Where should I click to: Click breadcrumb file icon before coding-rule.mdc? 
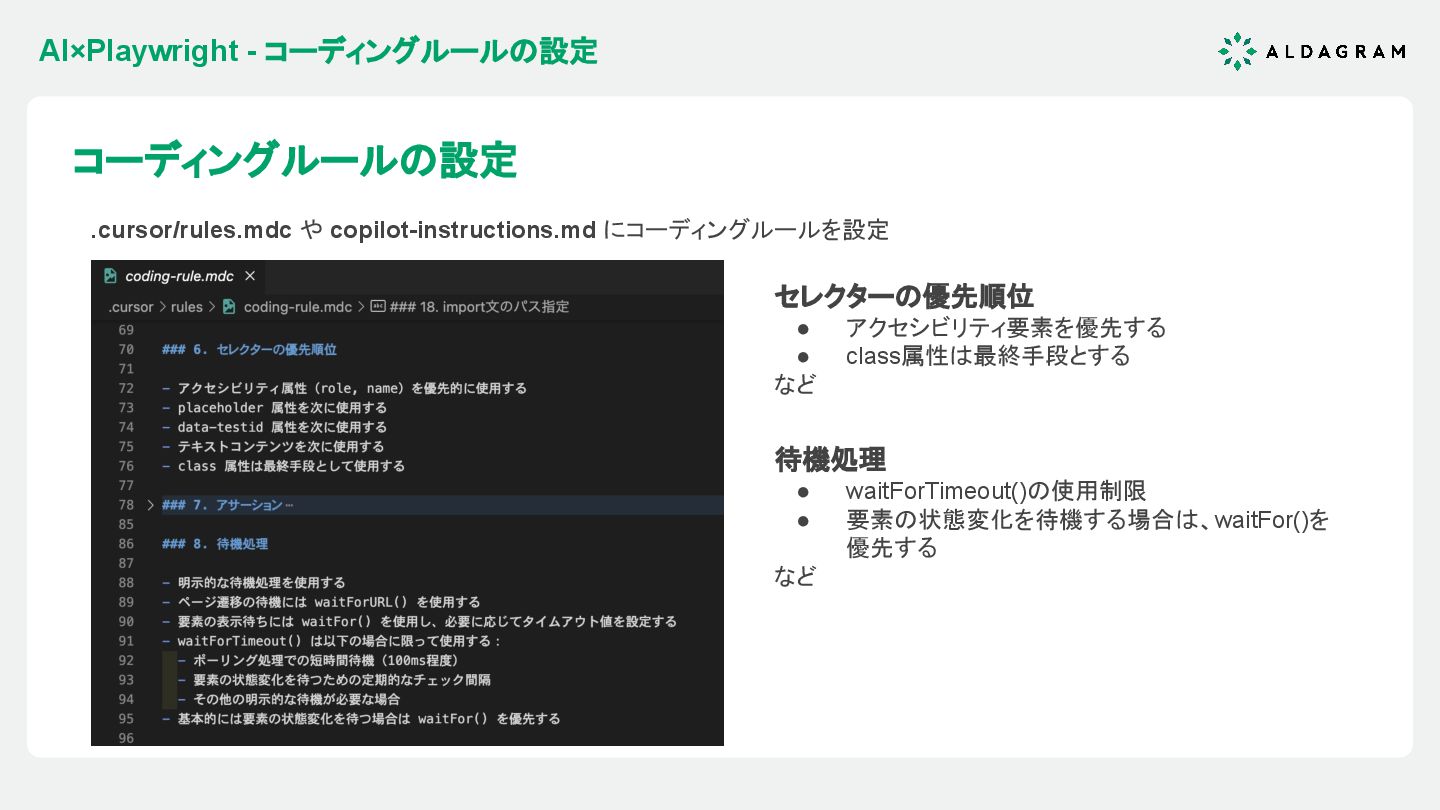[x=229, y=307]
